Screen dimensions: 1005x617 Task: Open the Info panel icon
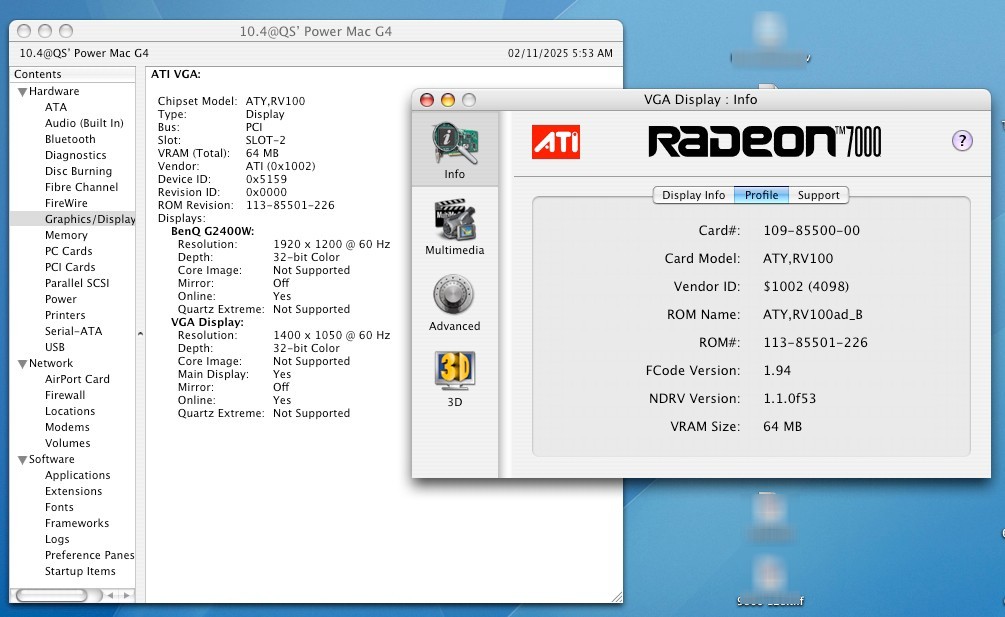tap(454, 149)
